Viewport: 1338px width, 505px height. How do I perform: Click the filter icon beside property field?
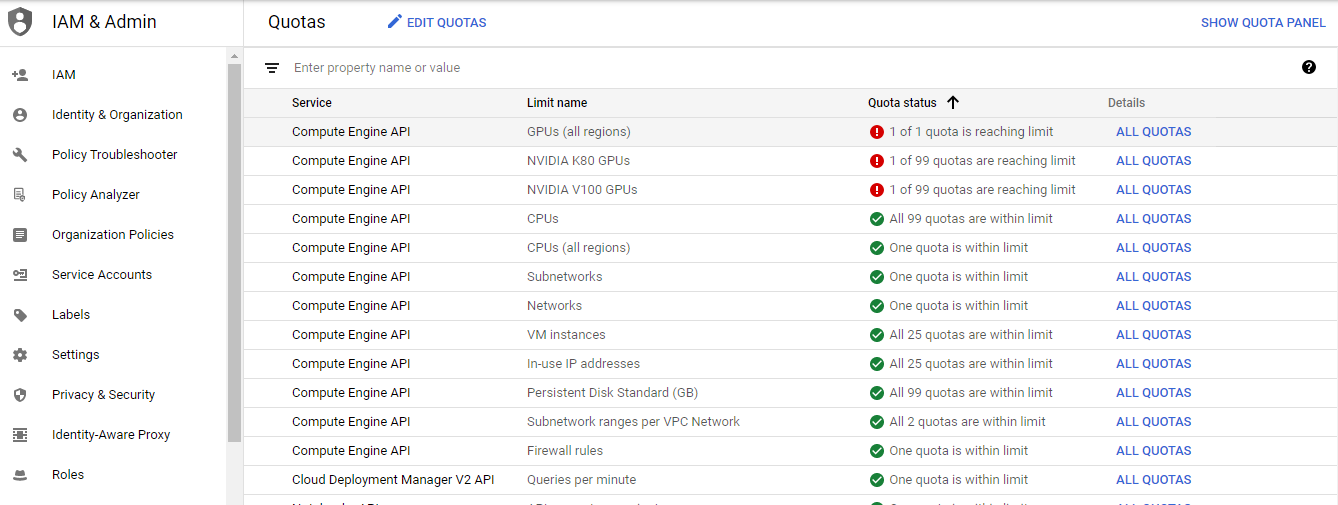272,68
